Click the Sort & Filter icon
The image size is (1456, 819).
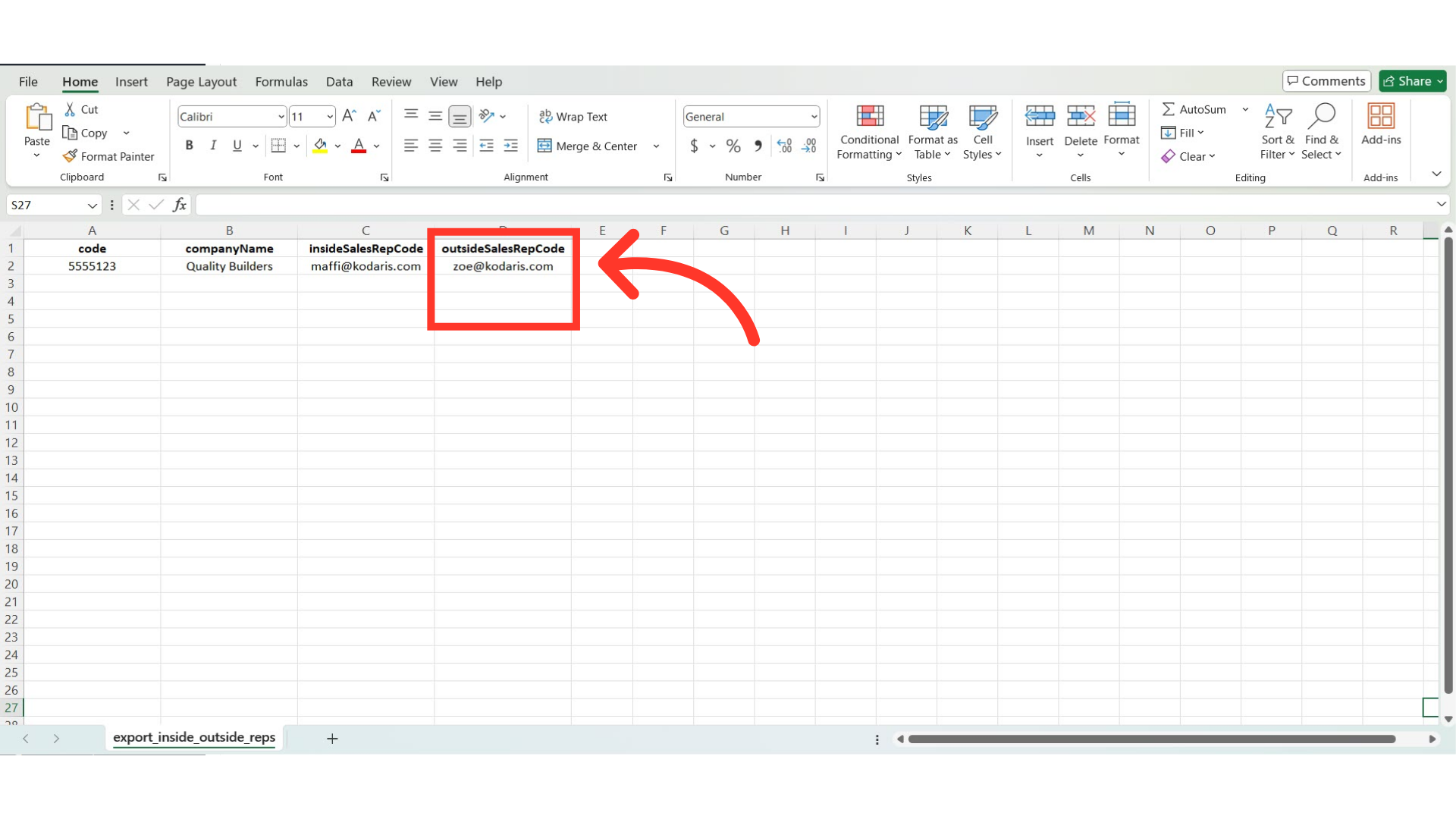pos(1278,118)
